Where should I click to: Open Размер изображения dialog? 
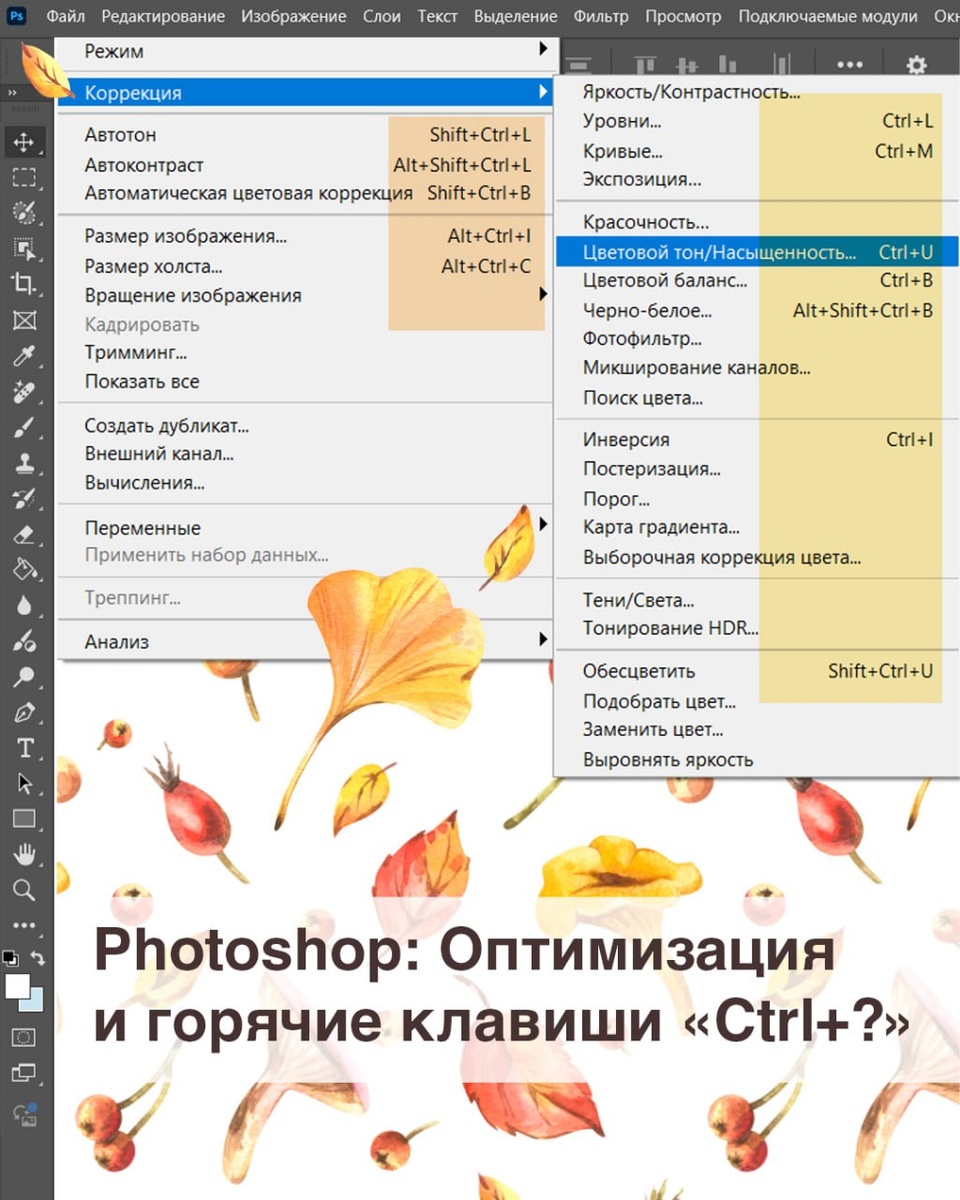[305, 237]
